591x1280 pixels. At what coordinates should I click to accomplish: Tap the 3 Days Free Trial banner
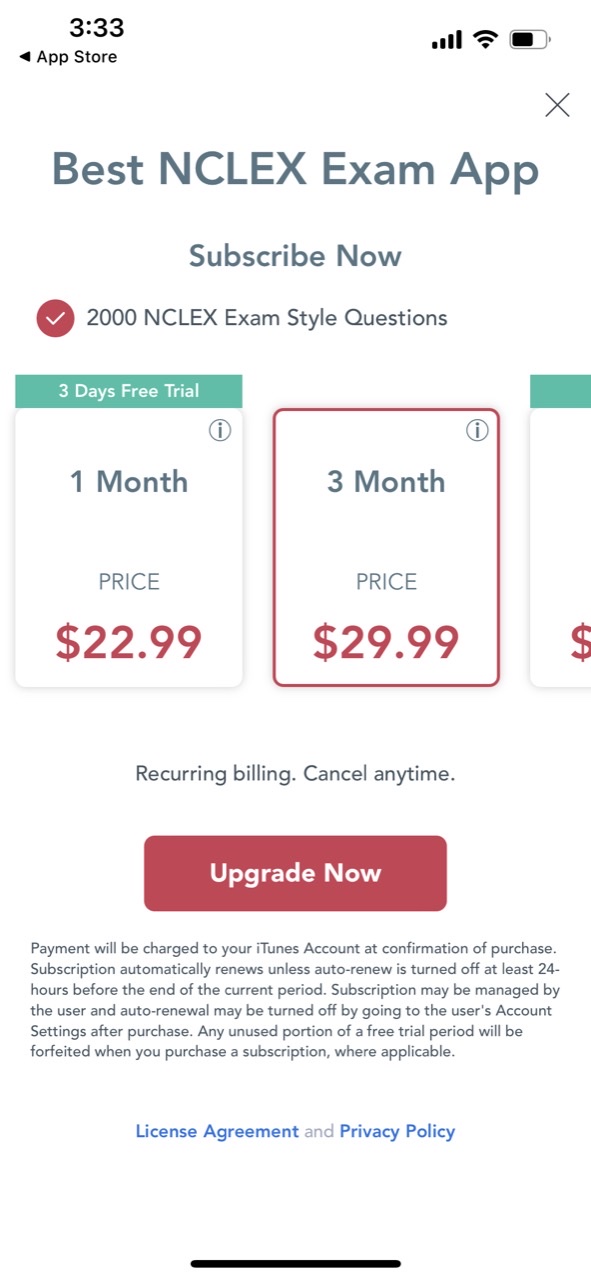129,391
